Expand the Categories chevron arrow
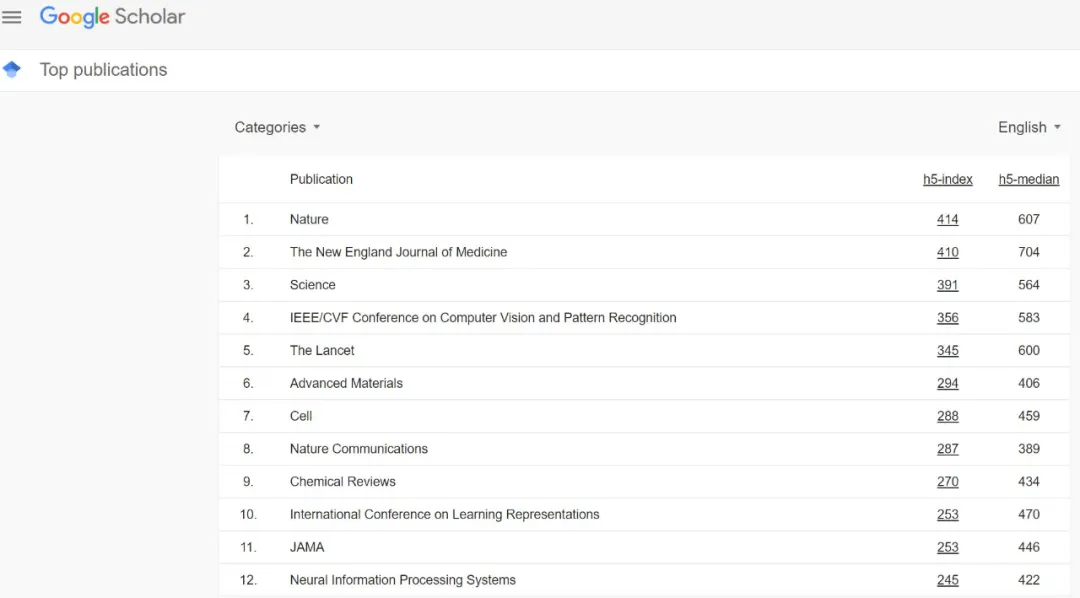The width and height of the screenshot is (1080, 598). (315, 127)
